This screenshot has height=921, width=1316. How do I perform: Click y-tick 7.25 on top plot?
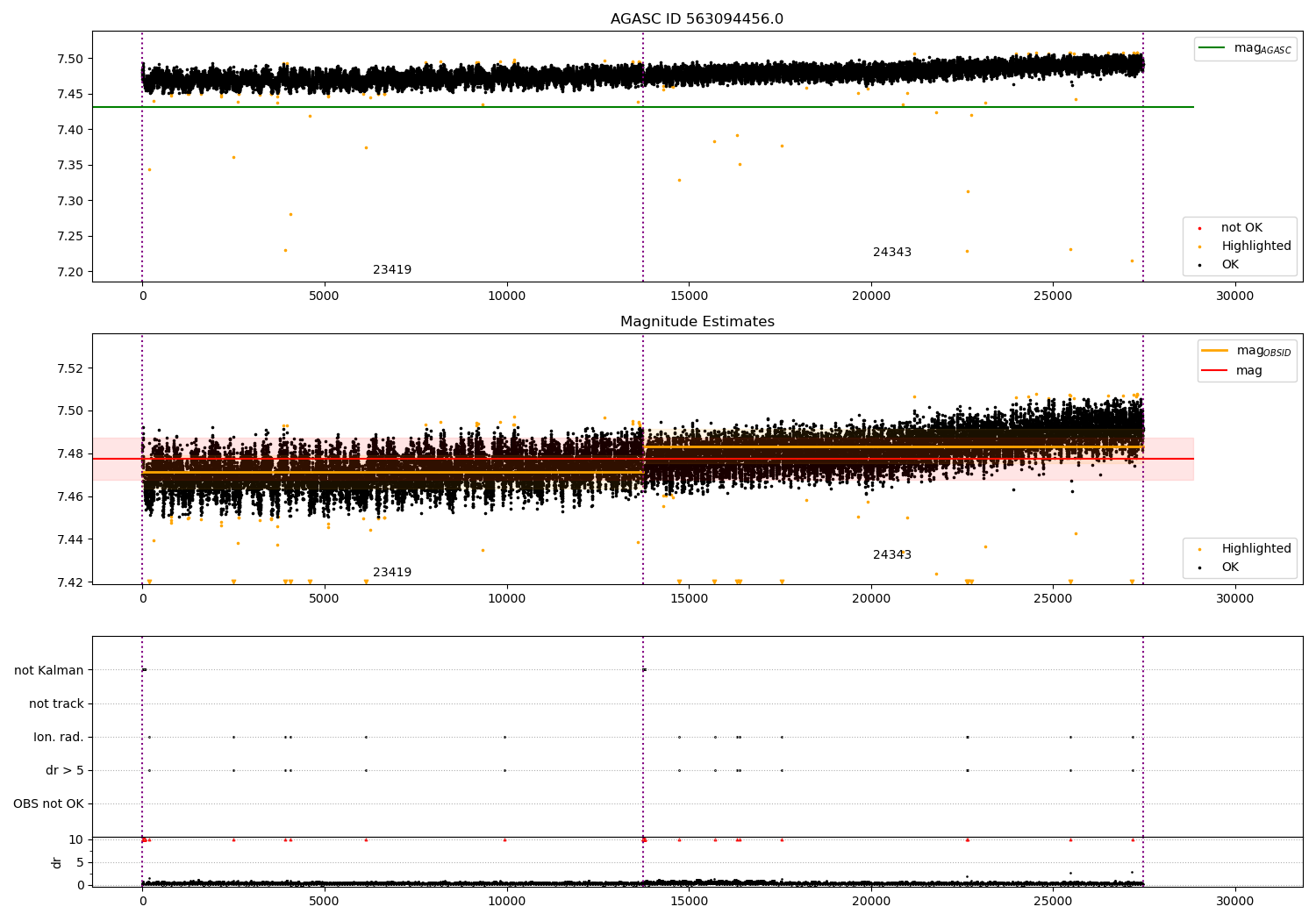pos(70,237)
